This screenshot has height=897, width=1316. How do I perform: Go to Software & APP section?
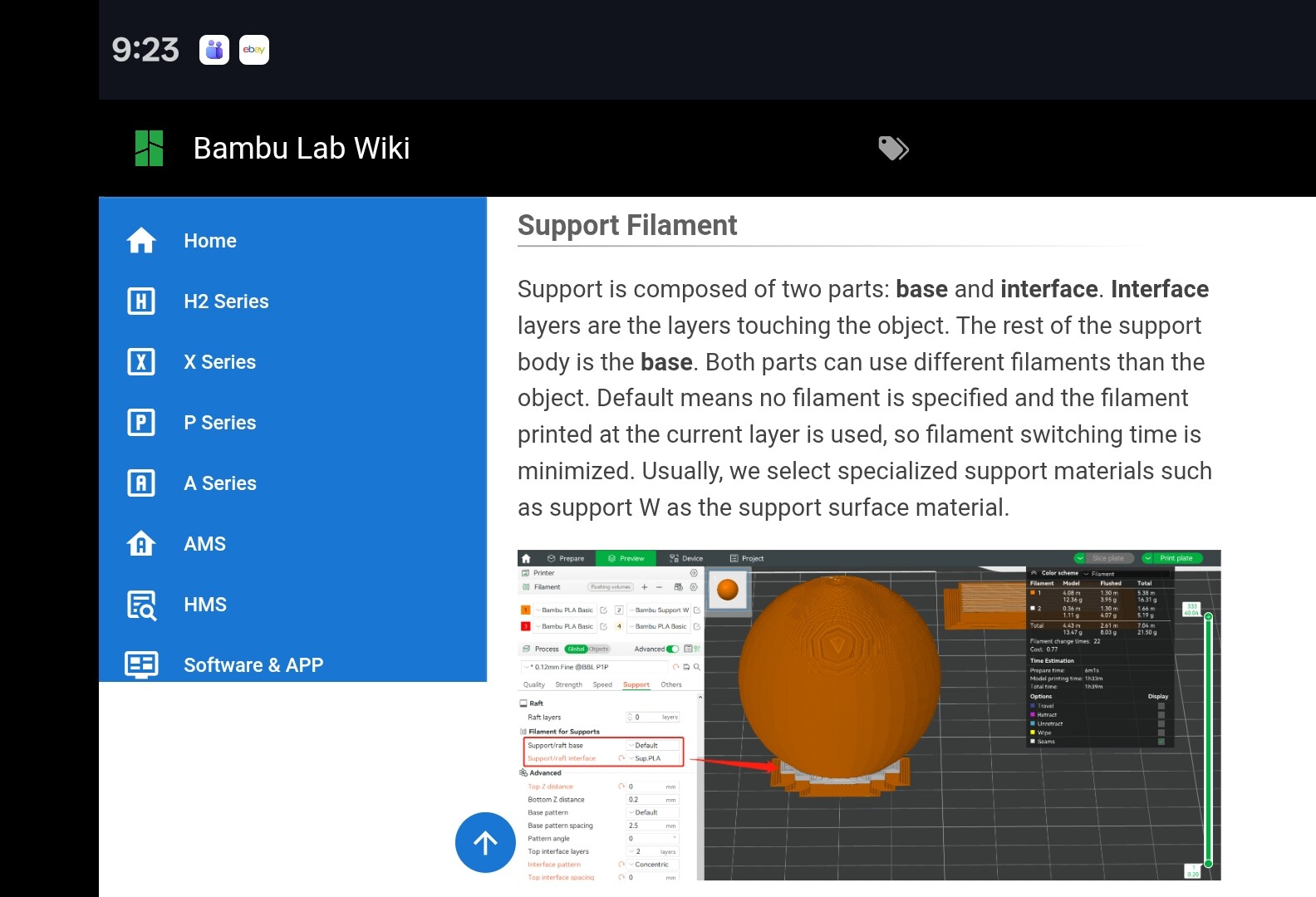292,665
